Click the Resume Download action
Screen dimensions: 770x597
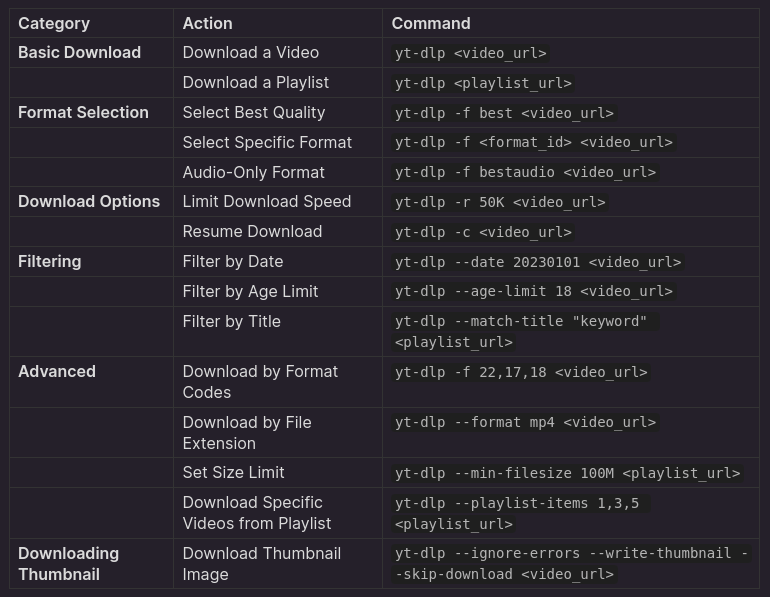[252, 231]
